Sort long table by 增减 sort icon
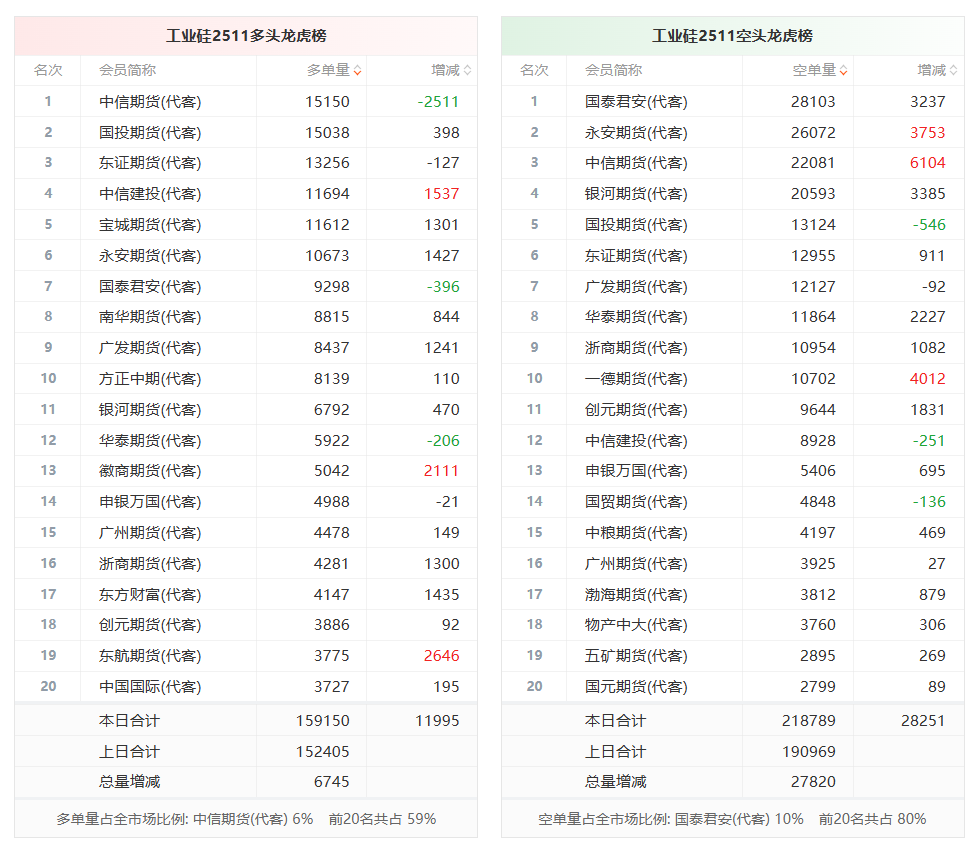This screenshot has height=849, width=977. [468, 71]
